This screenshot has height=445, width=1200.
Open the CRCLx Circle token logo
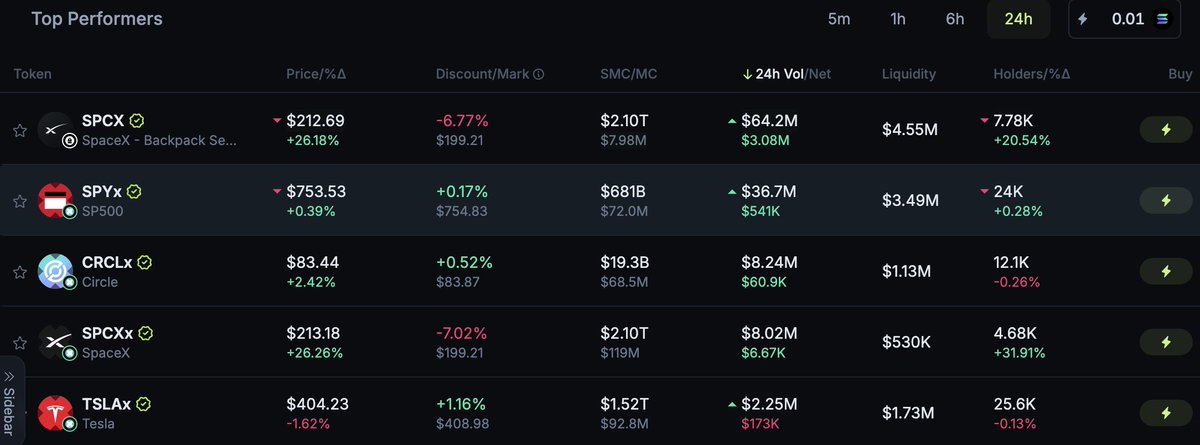click(56, 272)
